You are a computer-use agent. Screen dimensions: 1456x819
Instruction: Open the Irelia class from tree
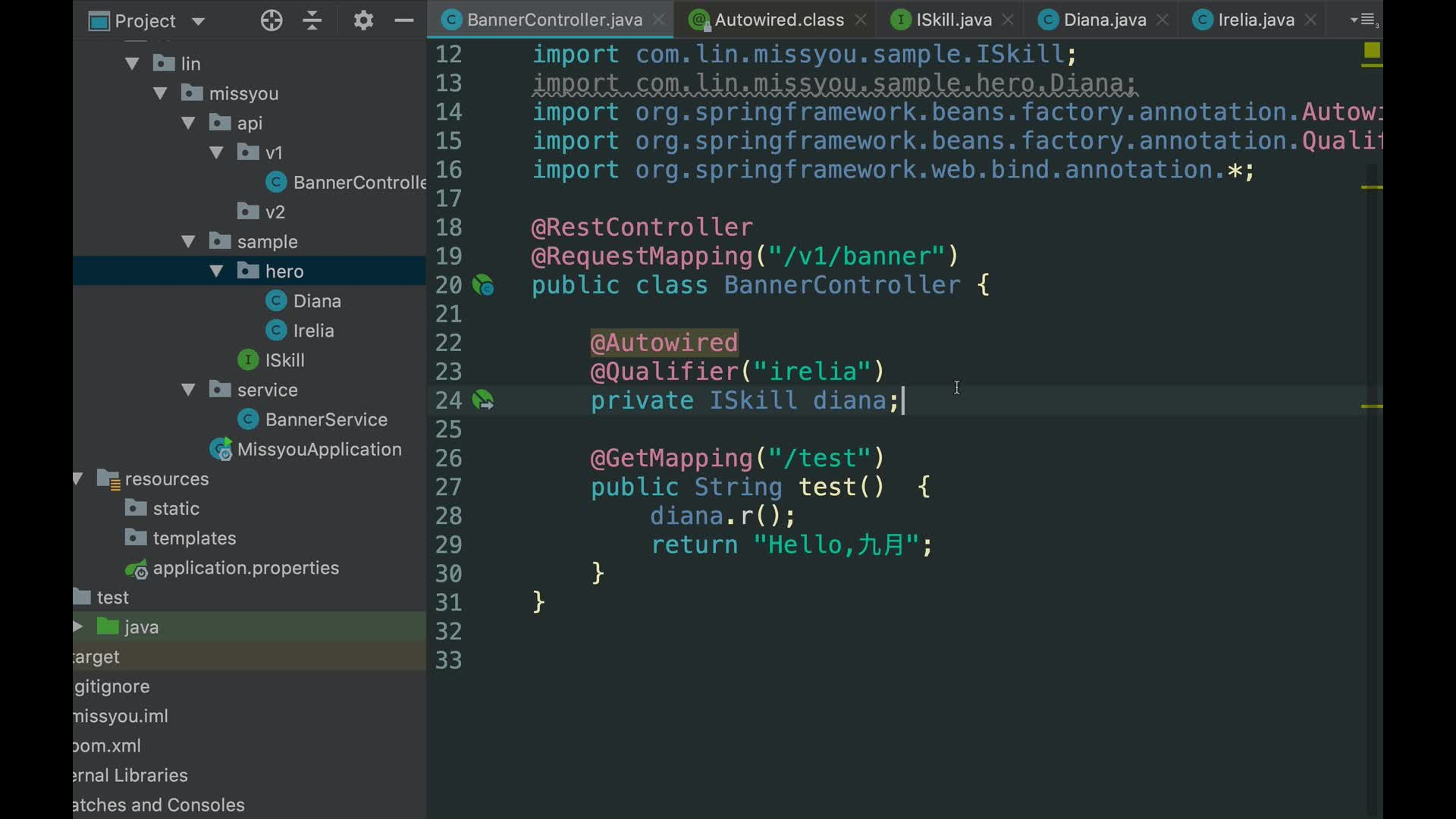coord(313,331)
